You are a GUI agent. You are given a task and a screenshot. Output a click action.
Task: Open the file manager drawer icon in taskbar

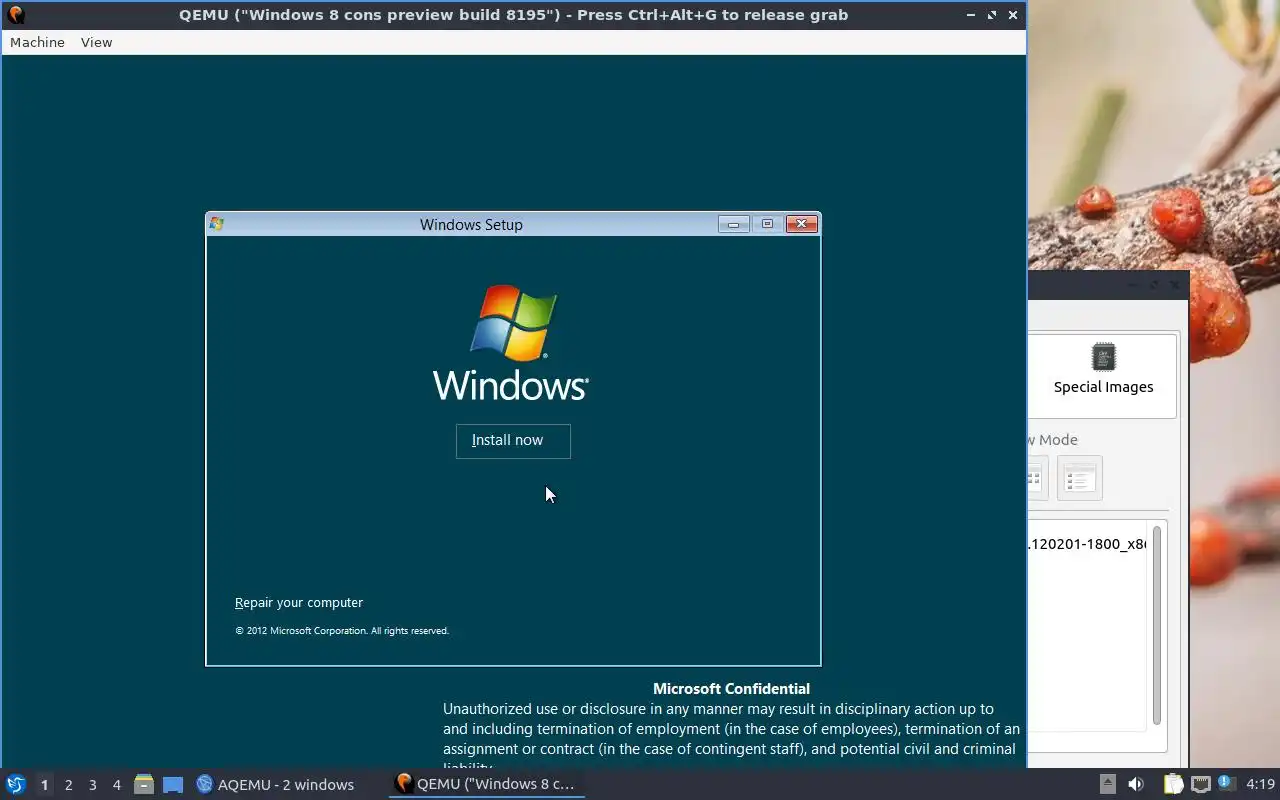point(144,784)
